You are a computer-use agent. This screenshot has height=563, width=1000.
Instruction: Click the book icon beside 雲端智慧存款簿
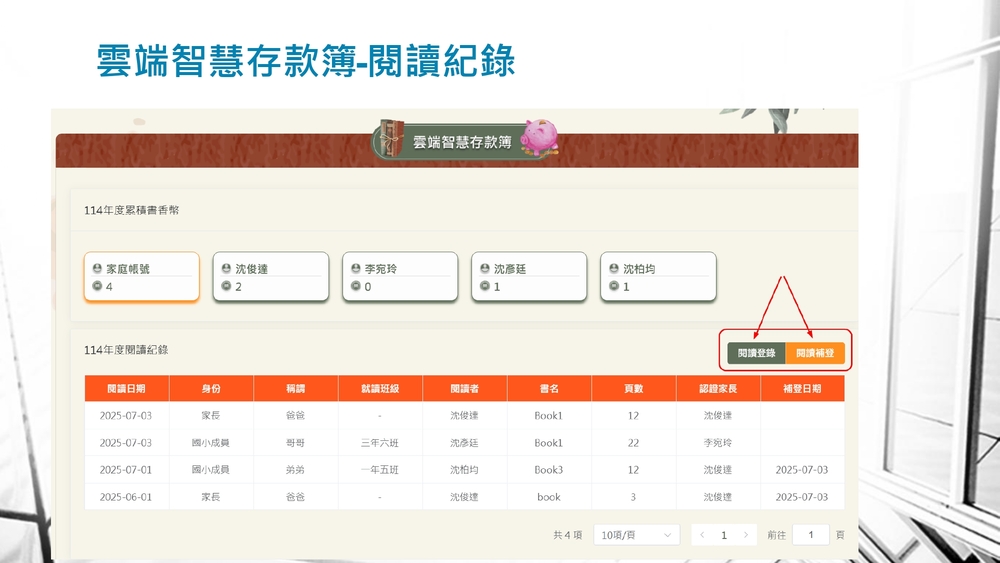393,141
